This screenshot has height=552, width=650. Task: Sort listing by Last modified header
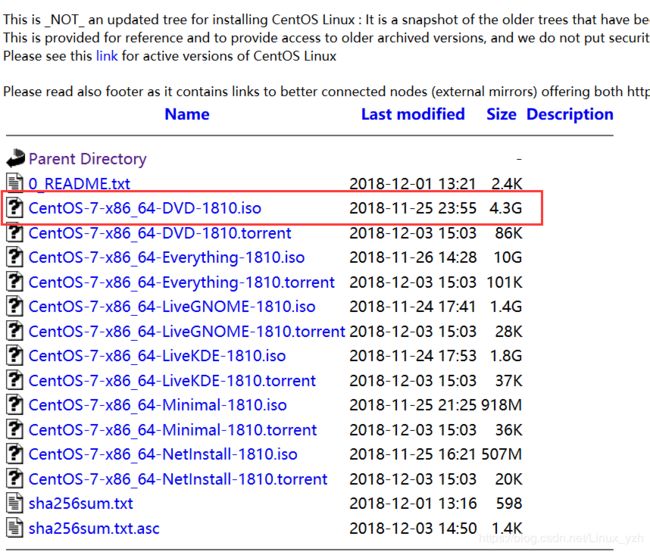click(413, 114)
